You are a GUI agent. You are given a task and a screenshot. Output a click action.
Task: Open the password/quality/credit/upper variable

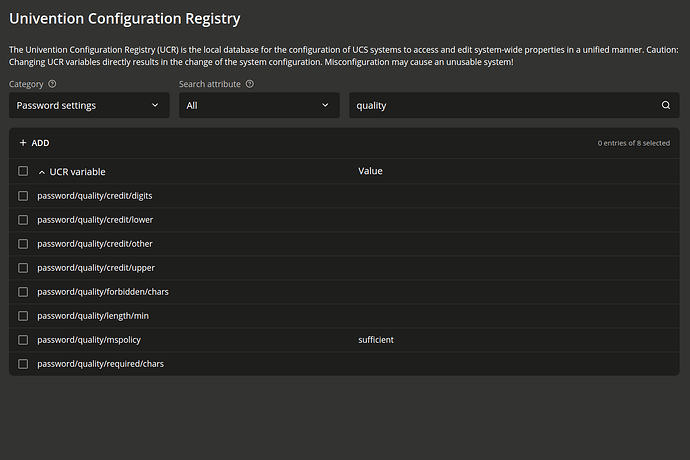click(96, 268)
